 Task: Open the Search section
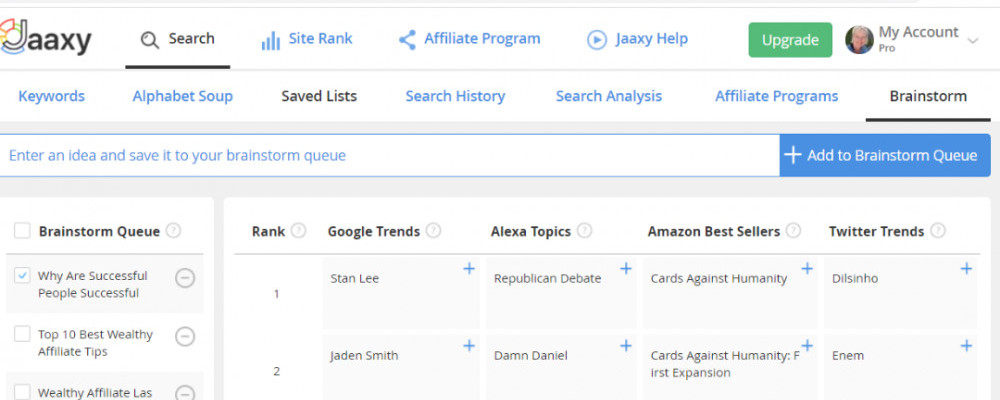177,40
